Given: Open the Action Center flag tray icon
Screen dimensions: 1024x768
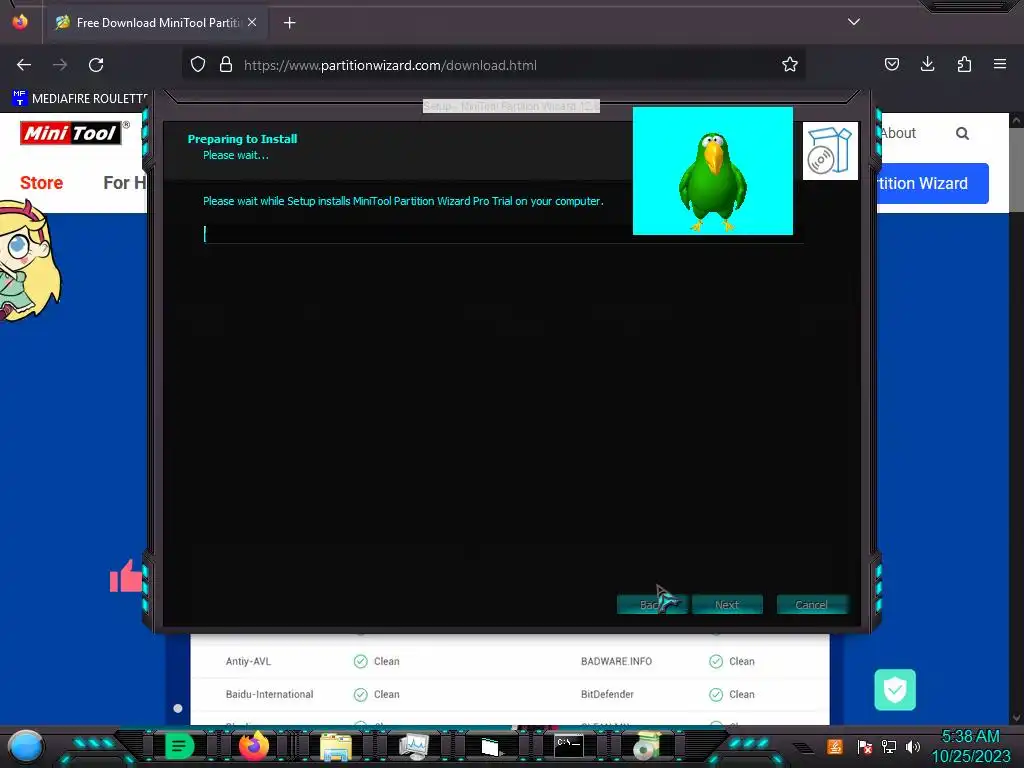Looking at the screenshot, I should pos(864,746).
